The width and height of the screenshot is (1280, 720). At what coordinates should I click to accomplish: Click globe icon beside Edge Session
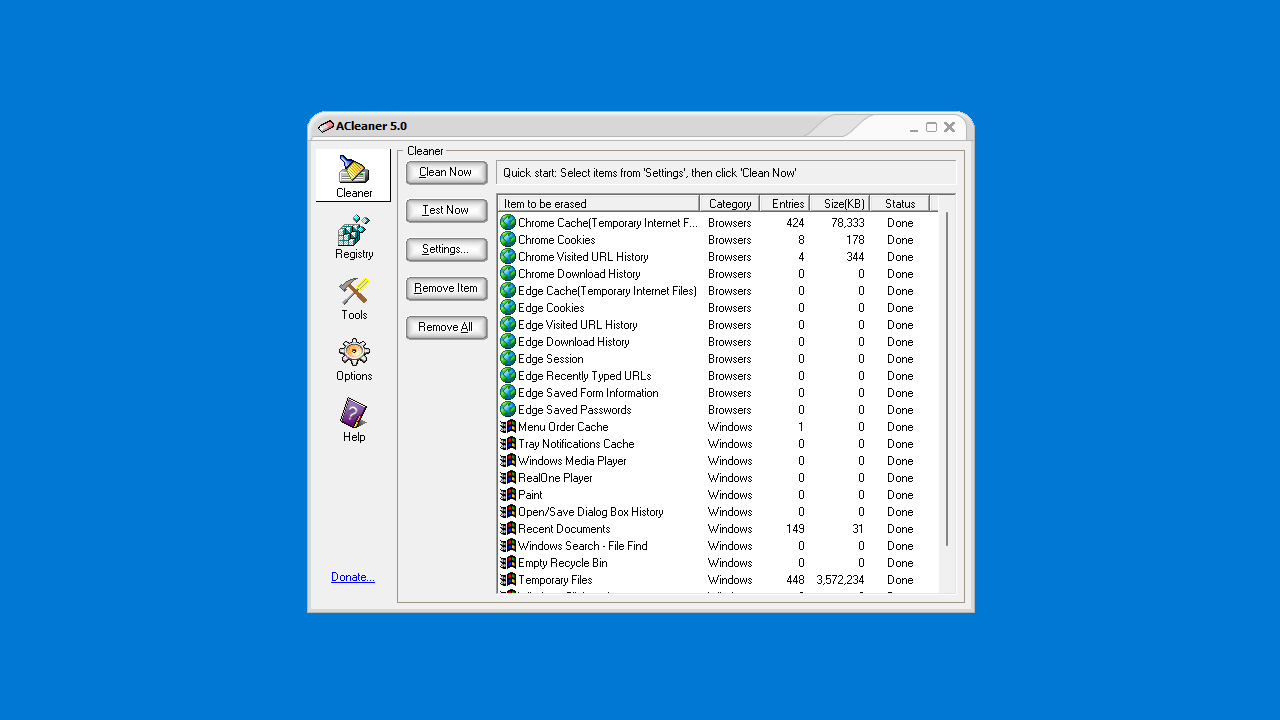[508, 359]
